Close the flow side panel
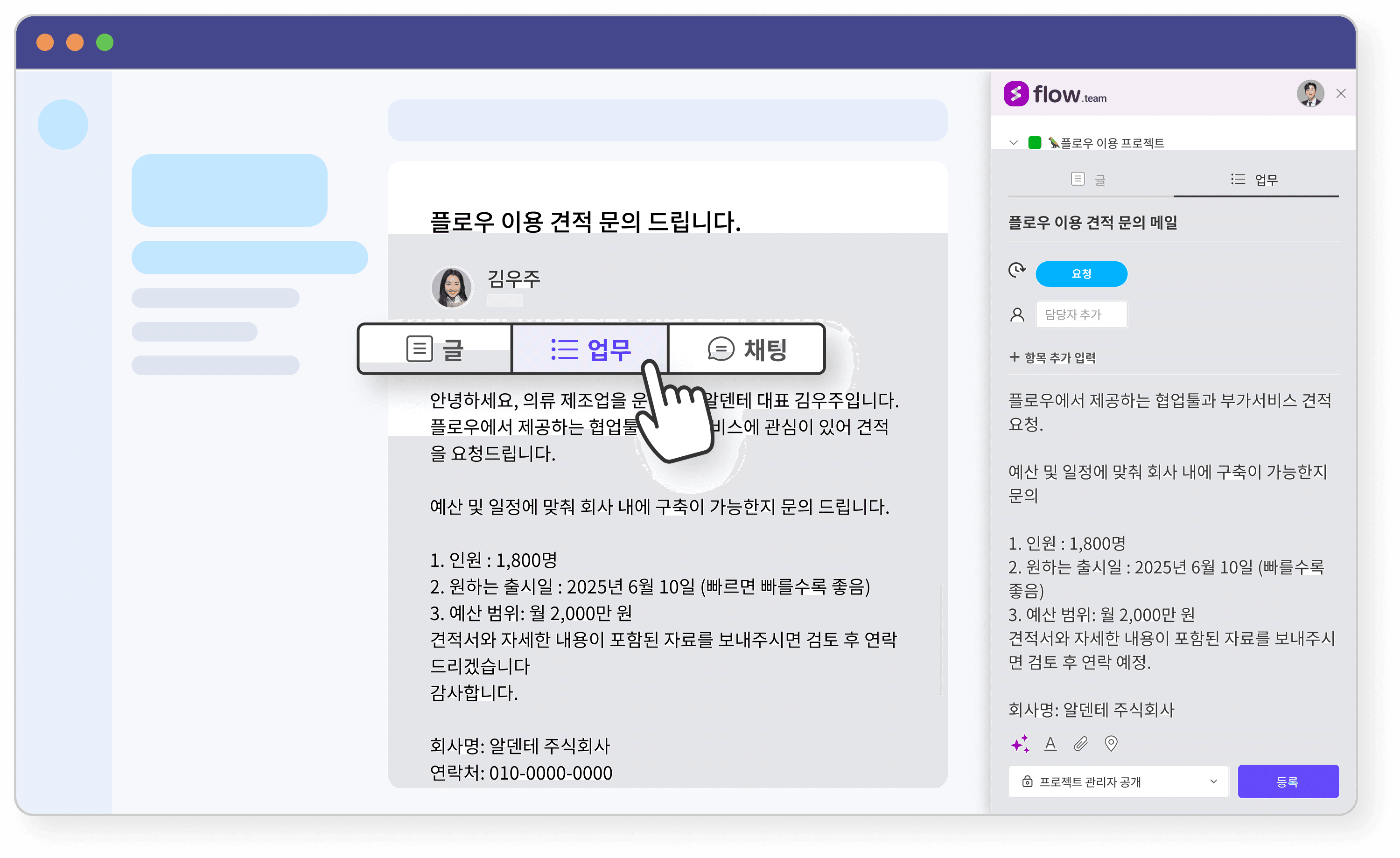 1340,94
